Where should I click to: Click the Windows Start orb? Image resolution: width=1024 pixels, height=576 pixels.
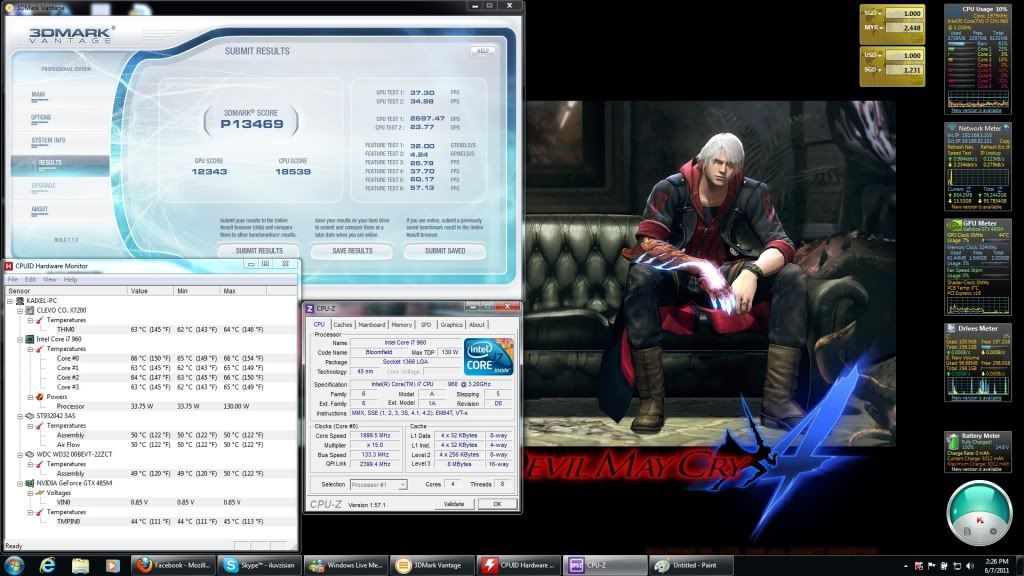click(x=16, y=565)
